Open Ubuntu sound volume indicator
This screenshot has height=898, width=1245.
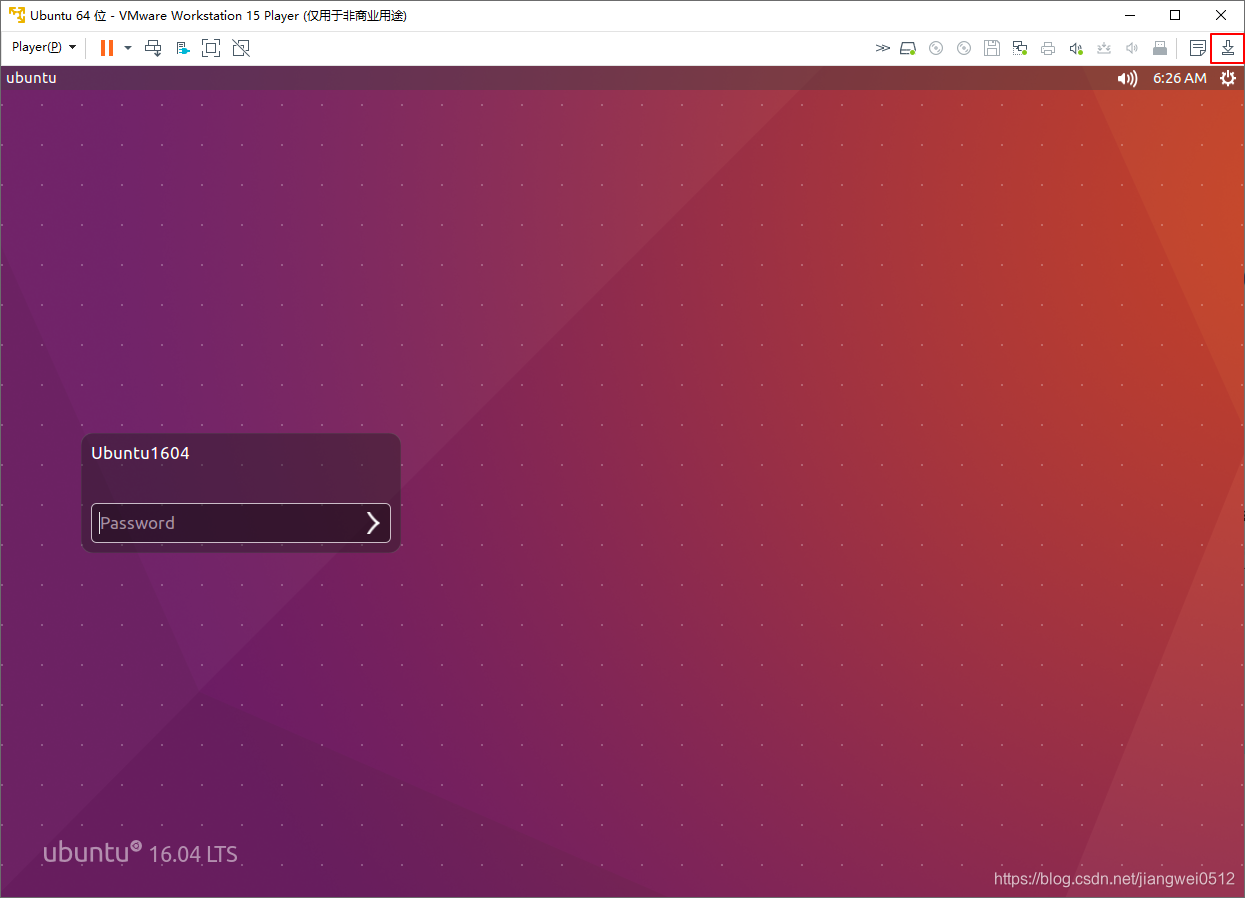(1128, 78)
